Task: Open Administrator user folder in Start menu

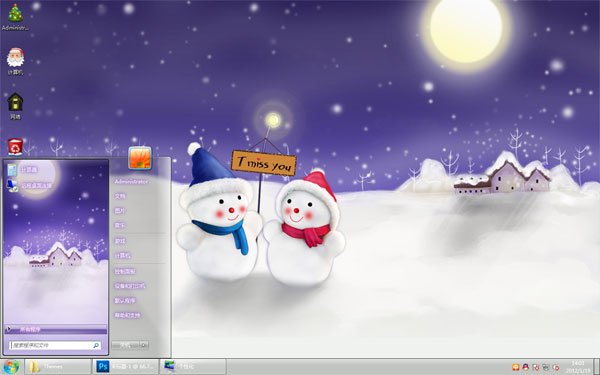Action: [131, 182]
